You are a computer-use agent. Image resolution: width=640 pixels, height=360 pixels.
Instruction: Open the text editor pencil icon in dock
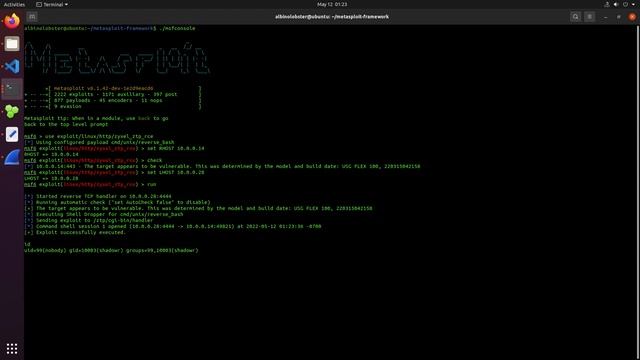click(12, 134)
